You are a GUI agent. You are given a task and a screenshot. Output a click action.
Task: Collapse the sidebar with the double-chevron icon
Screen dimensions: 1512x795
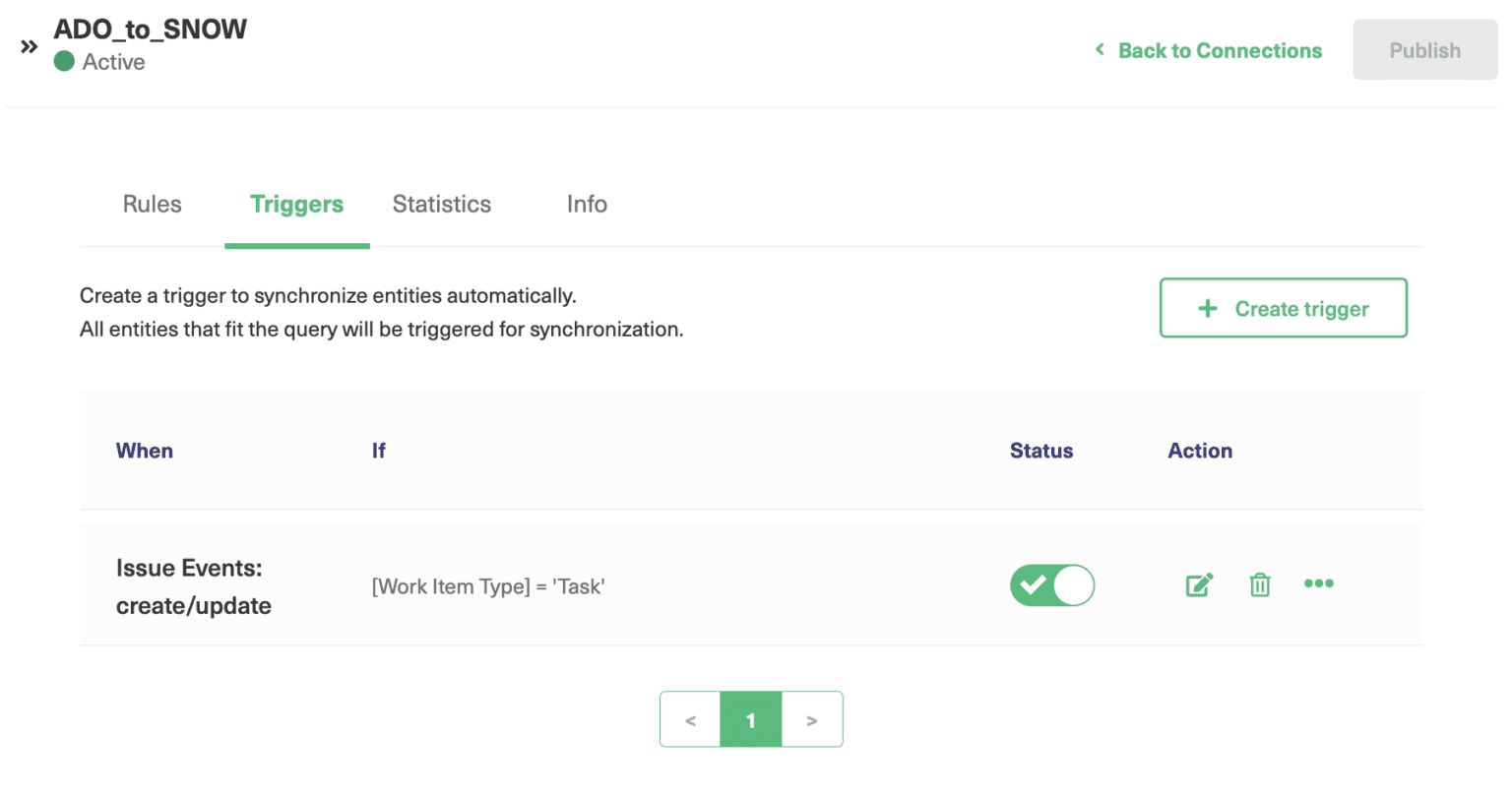[x=29, y=44]
